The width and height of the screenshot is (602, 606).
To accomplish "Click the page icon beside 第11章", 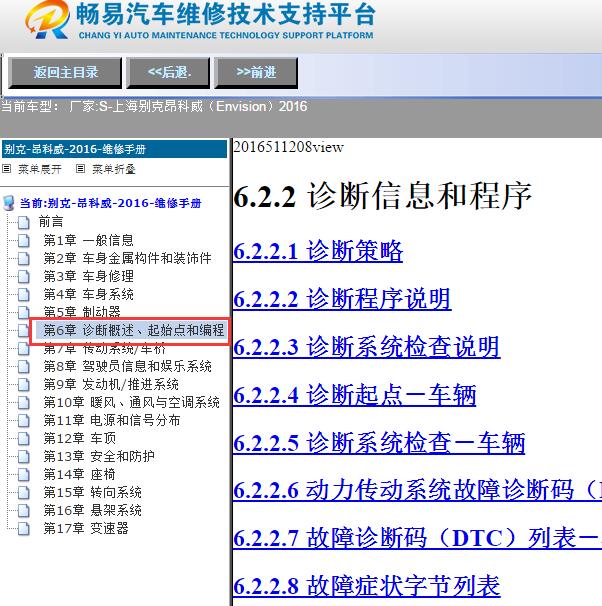I will click(24, 421).
